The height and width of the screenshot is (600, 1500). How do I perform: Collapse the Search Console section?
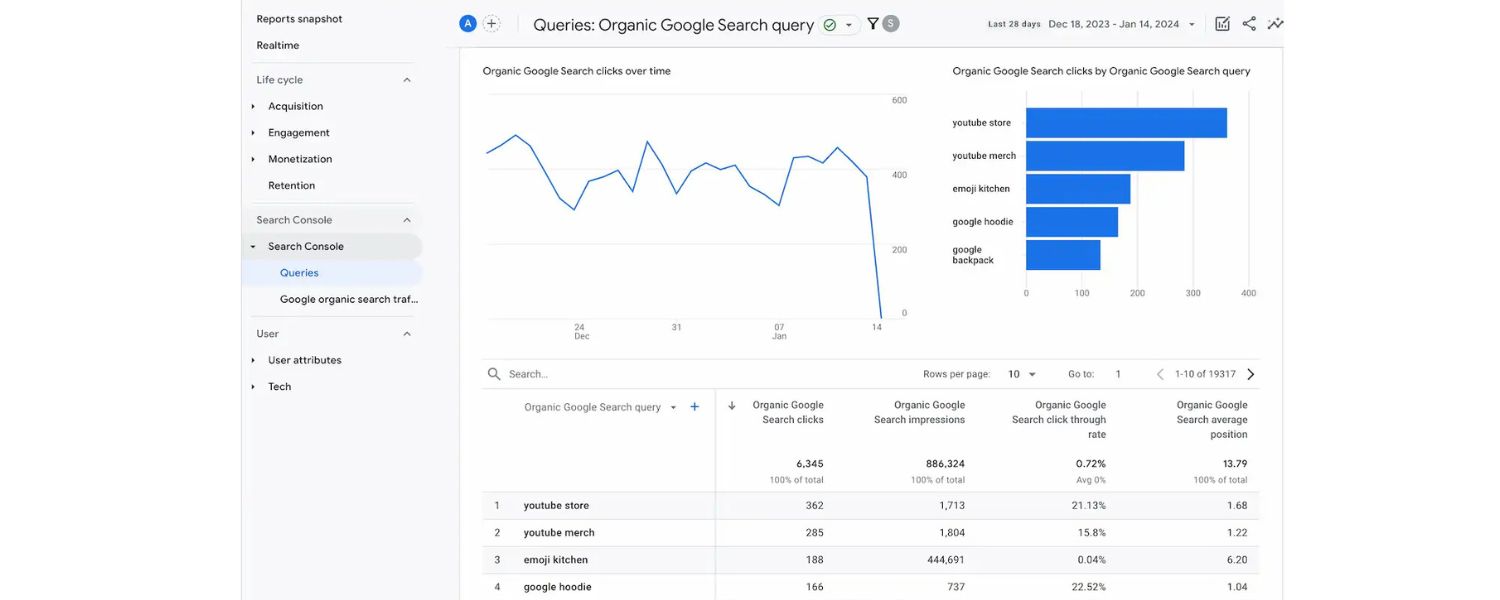pos(405,219)
